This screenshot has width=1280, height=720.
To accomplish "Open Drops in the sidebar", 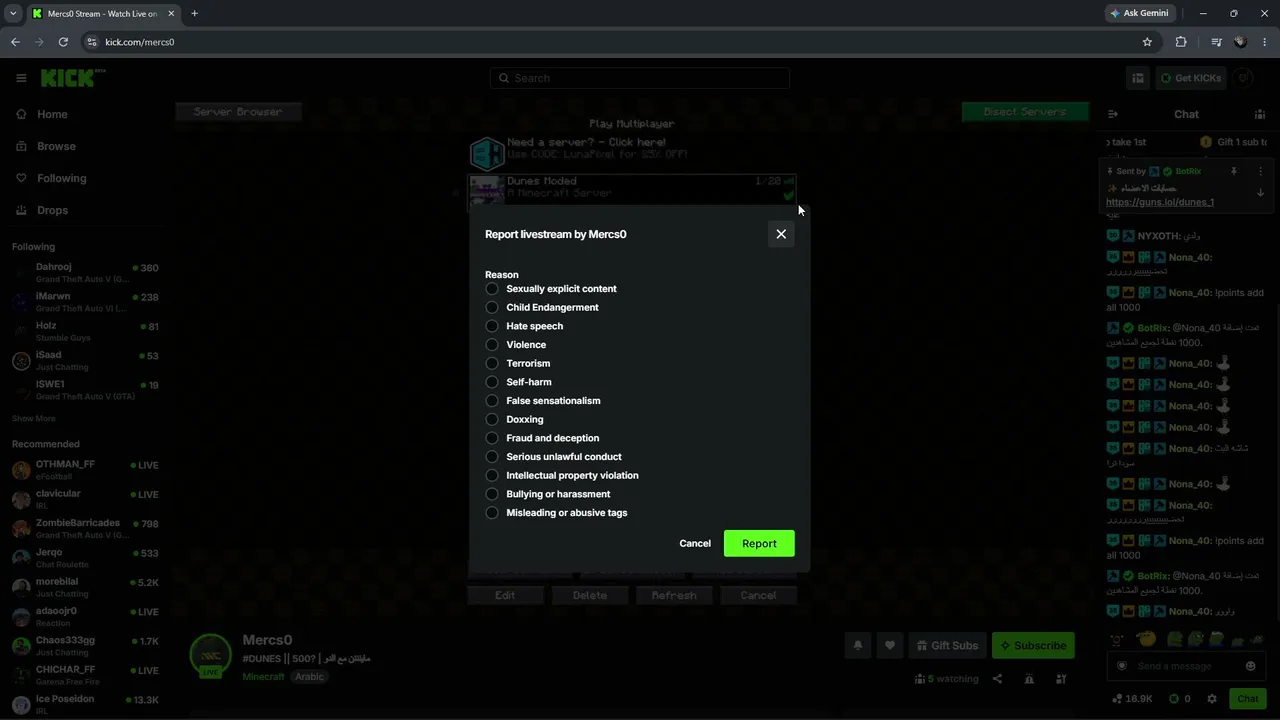I will pos(52,210).
